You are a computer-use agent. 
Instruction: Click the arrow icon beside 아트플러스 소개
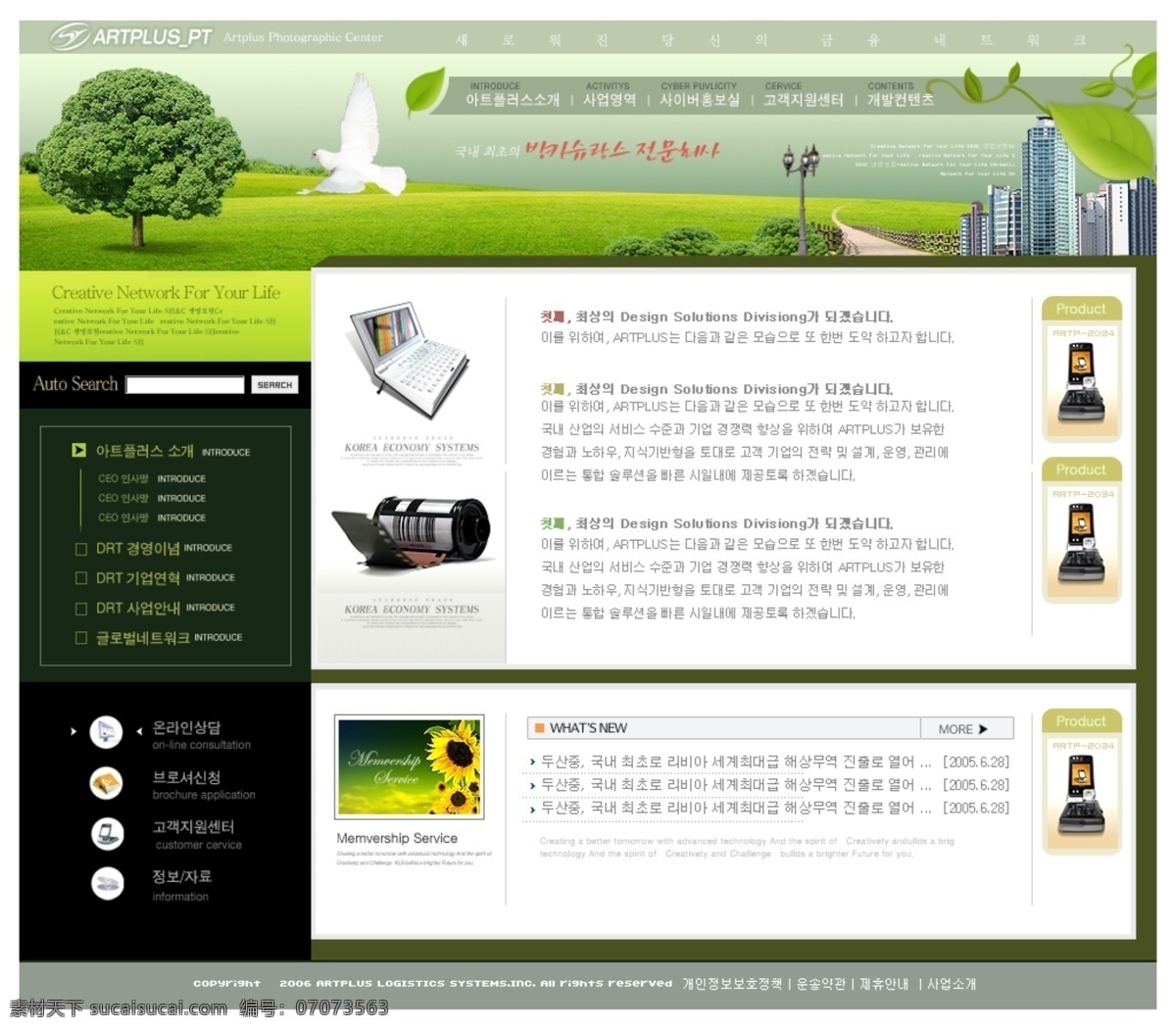point(78,451)
